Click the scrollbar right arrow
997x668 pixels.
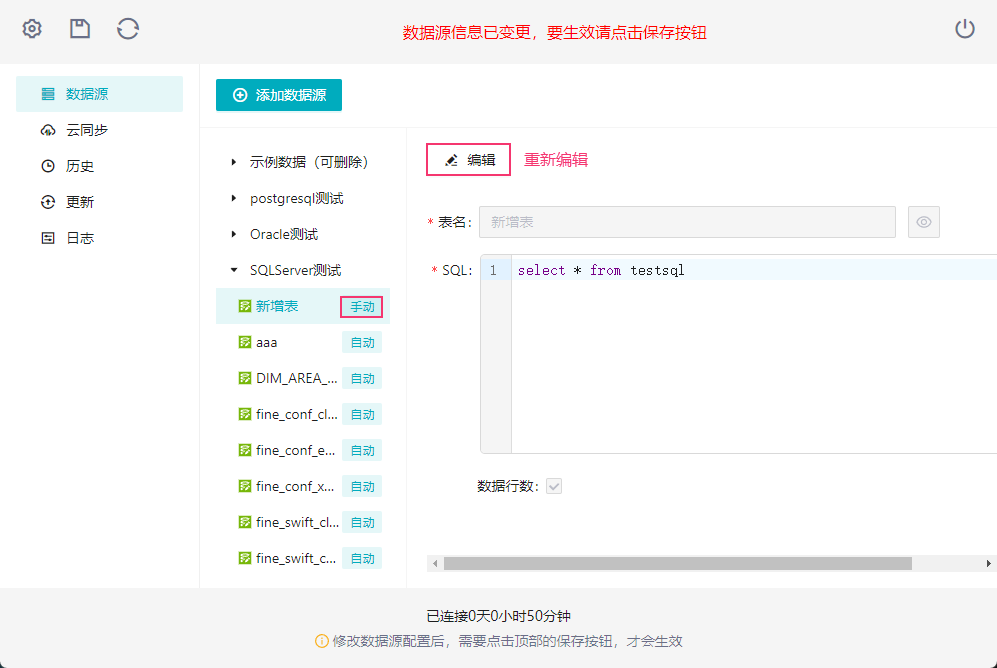pyautogui.click(x=989, y=564)
